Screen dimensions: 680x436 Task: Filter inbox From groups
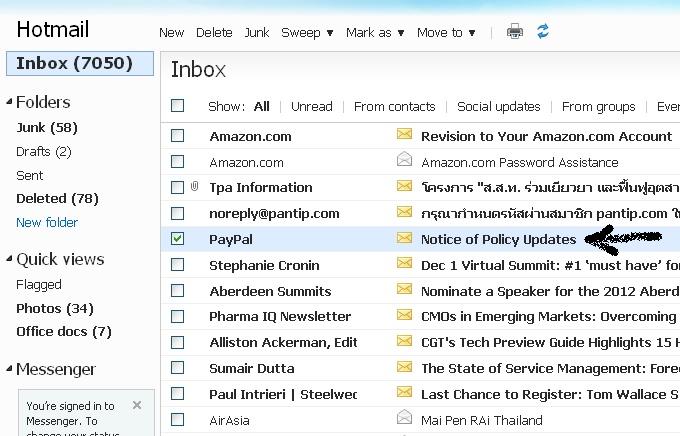598,106
